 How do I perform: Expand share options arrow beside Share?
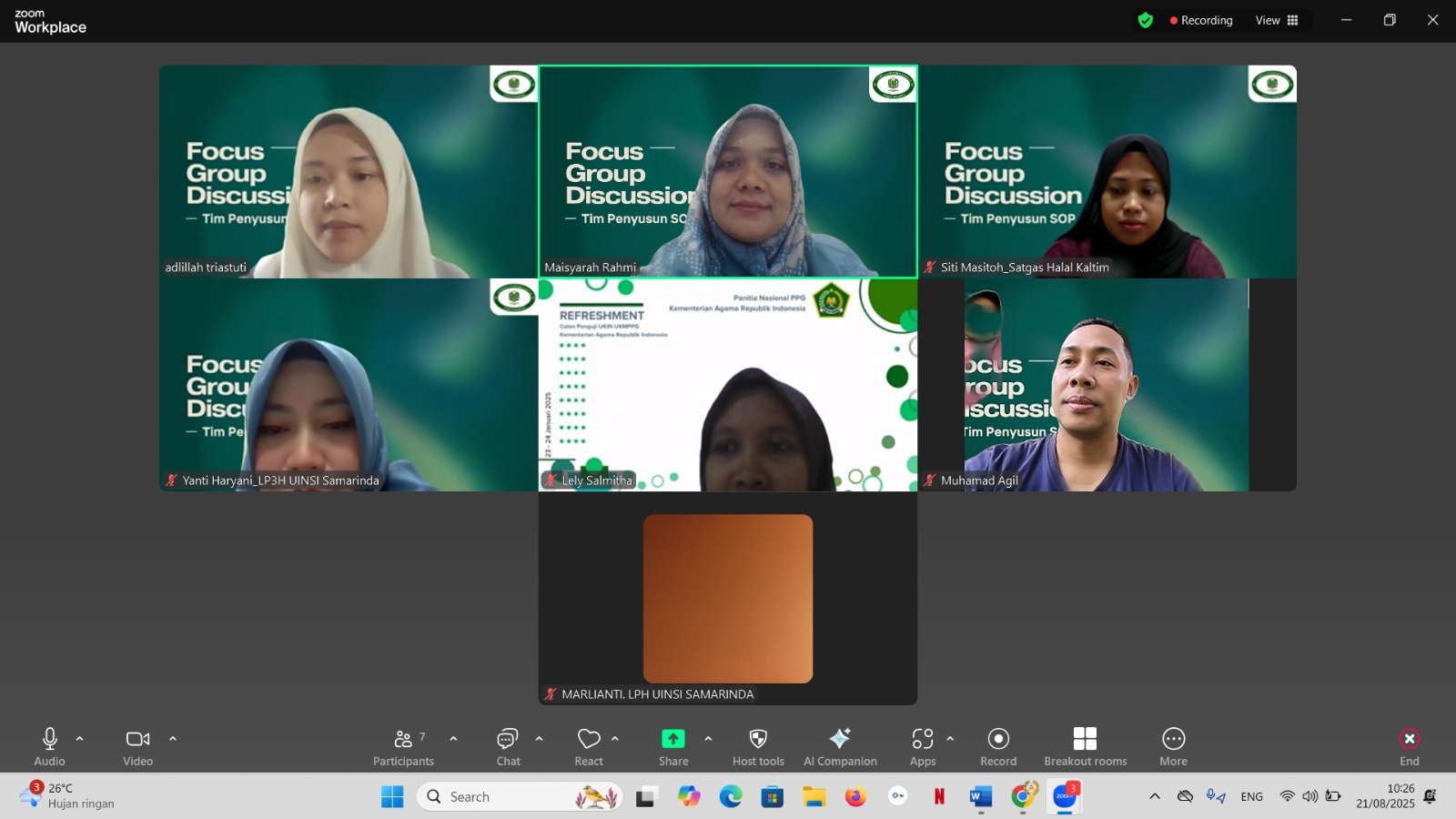tap(708, 739)
